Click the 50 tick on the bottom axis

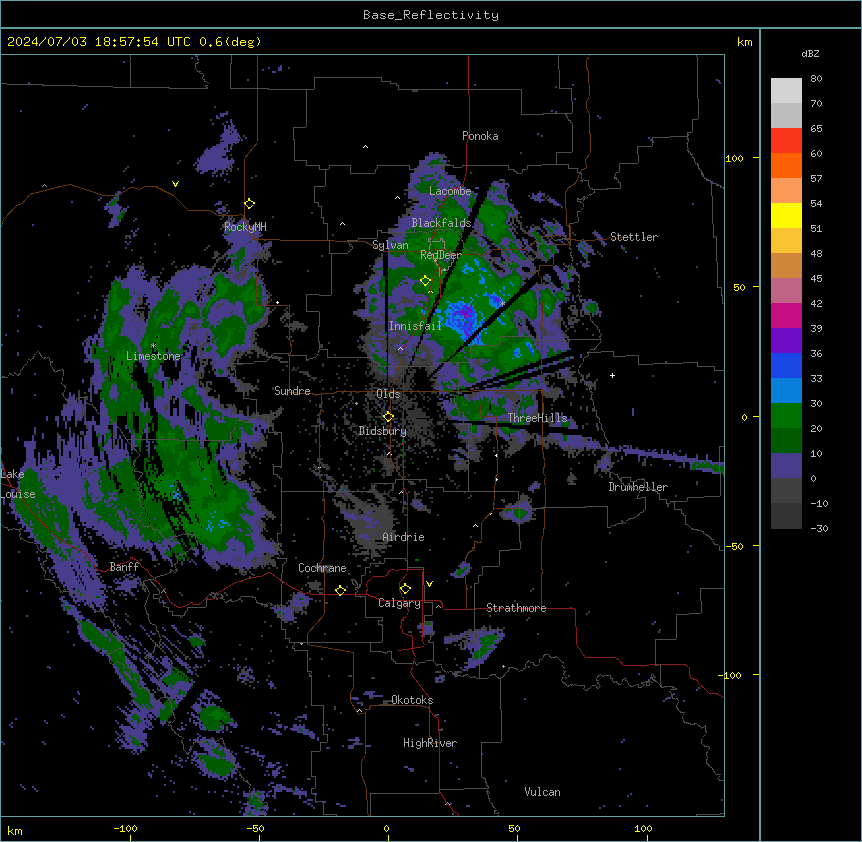pos(515,828)
